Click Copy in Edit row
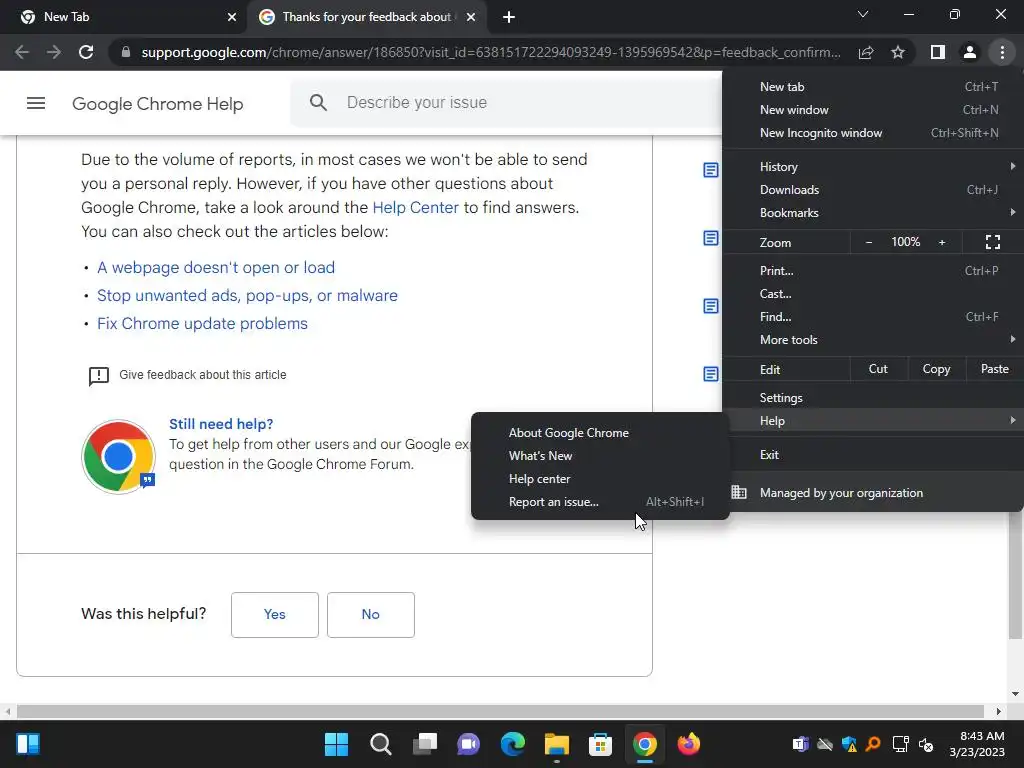The width and height of the screenshot is (1024, 768). (x=936, y=369)
